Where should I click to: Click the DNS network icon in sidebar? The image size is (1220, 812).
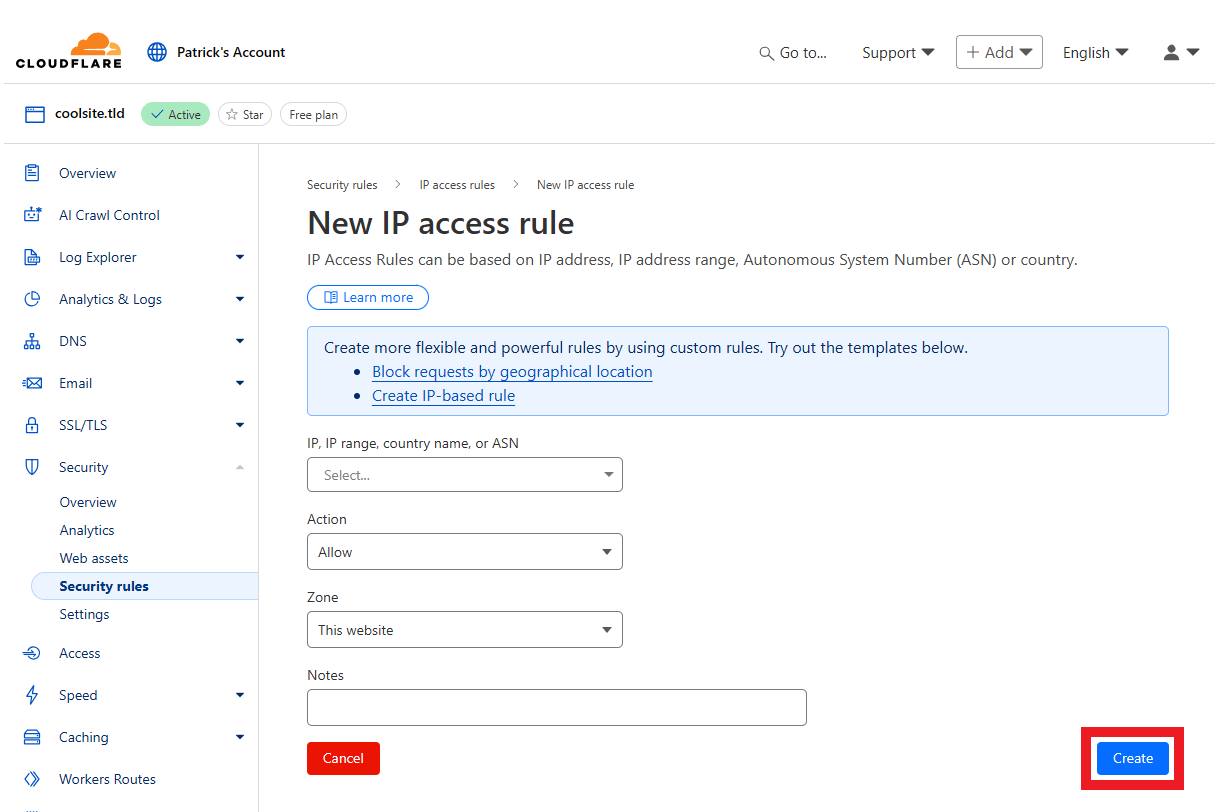32,341
